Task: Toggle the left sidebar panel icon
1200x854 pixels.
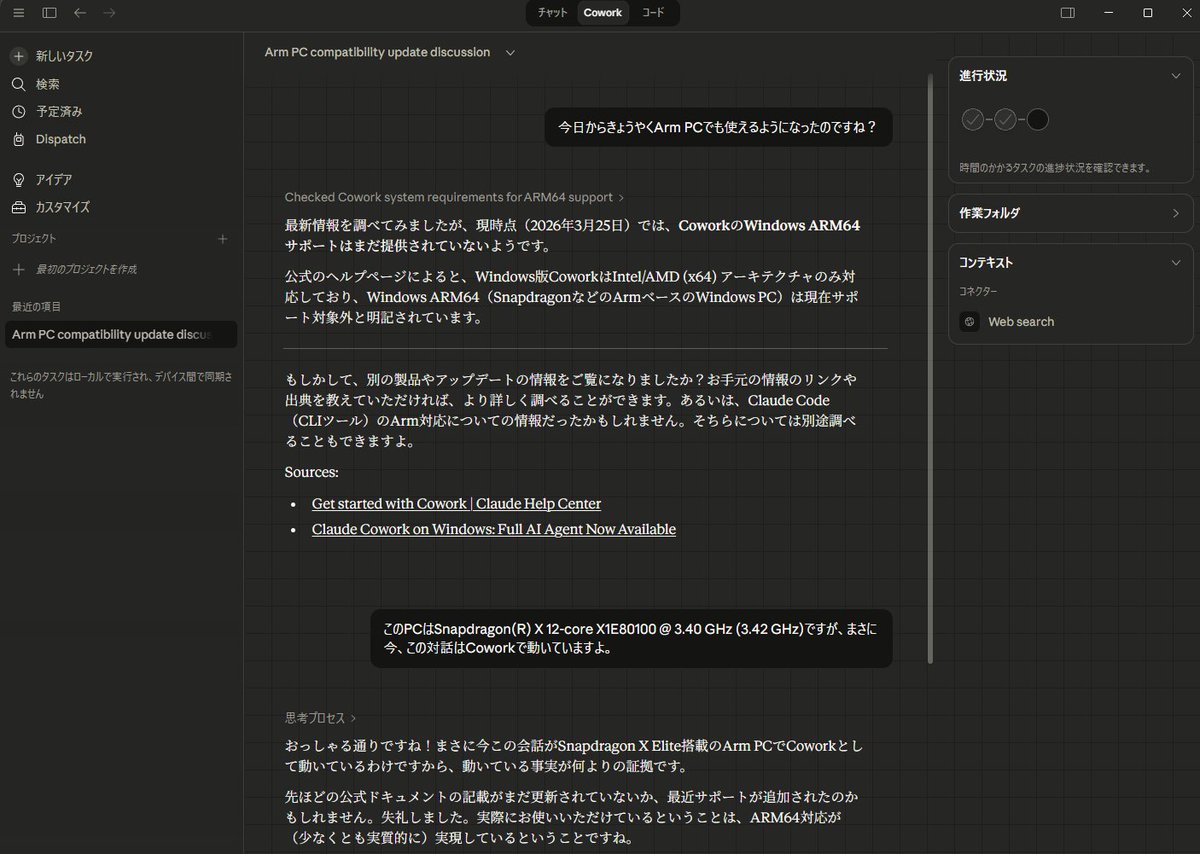Action: (x=49, y=13)
